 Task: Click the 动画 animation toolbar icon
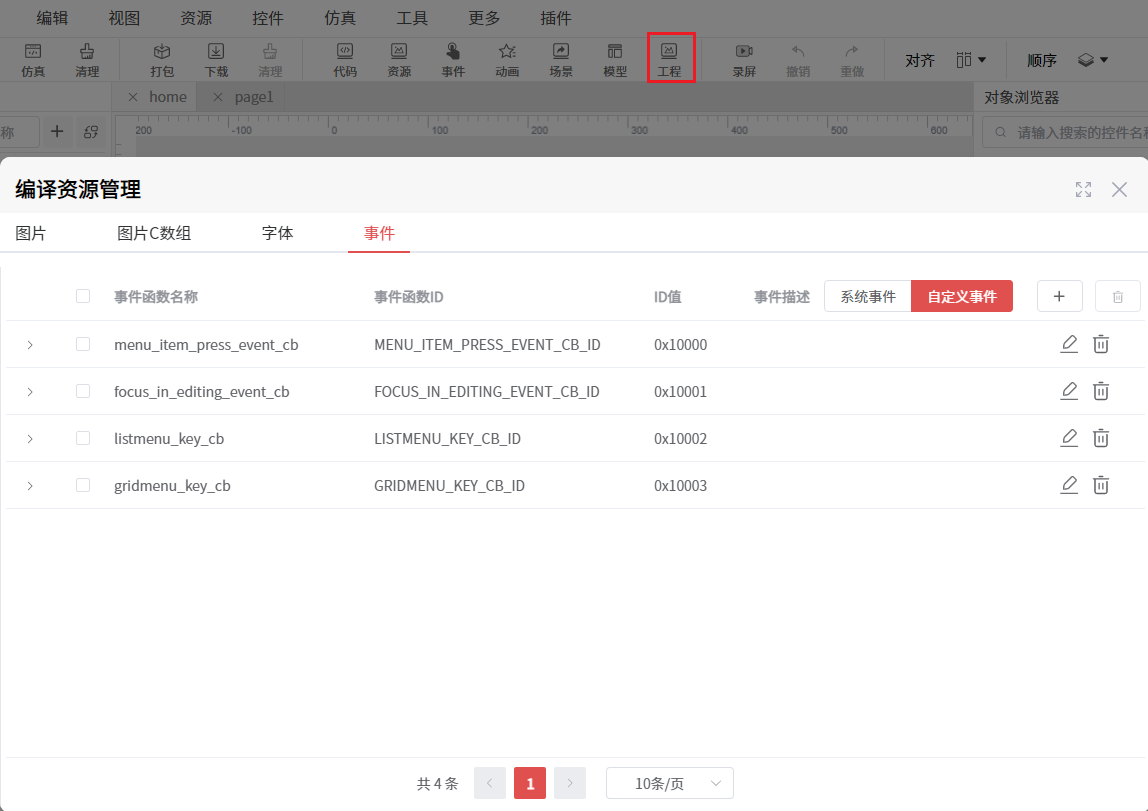click(507, 59)
